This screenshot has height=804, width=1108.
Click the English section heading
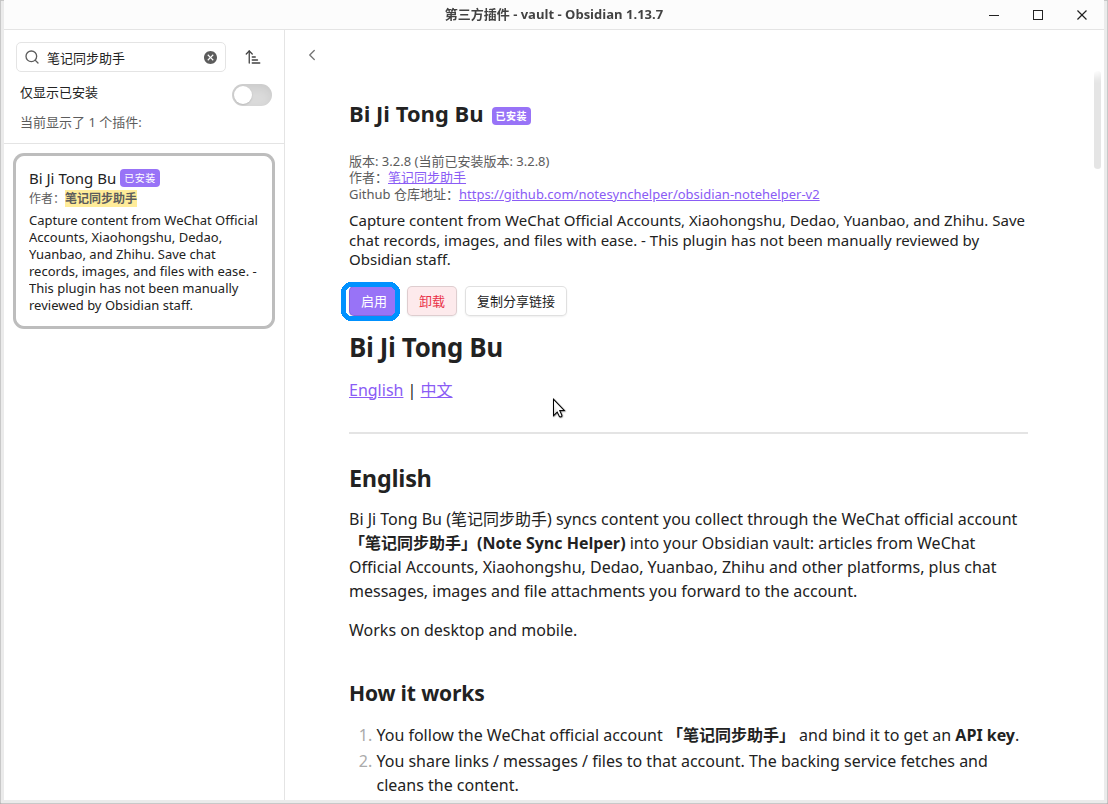coord(390,479)
